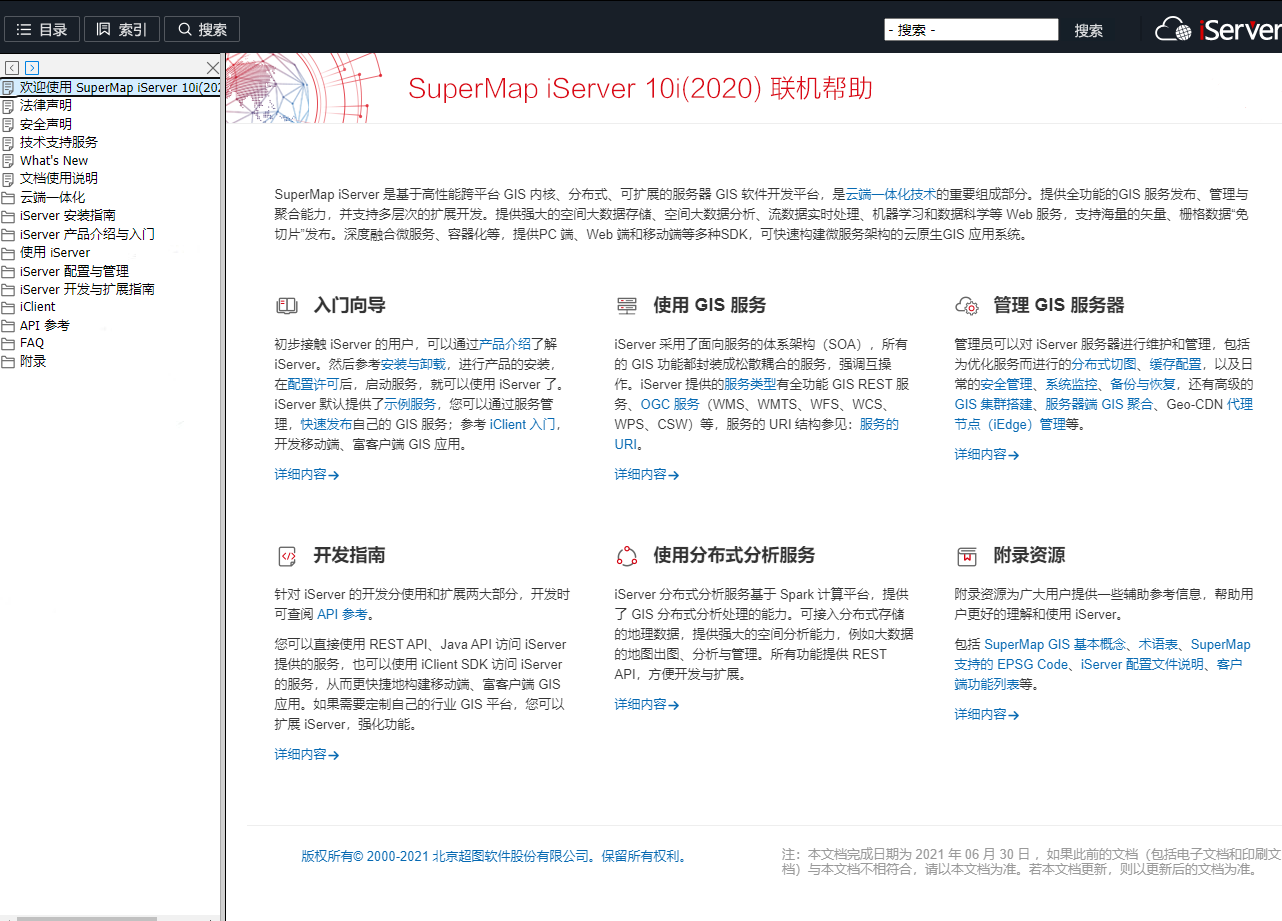Expand the iServer 安装指南 folder
Screen dimensions: 1282x921
click(67, 215)
